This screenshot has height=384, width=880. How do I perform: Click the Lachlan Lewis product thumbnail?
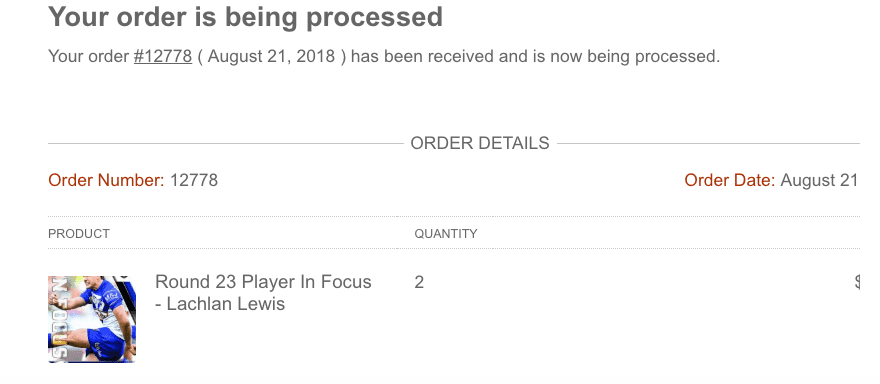tap(92, 319)
